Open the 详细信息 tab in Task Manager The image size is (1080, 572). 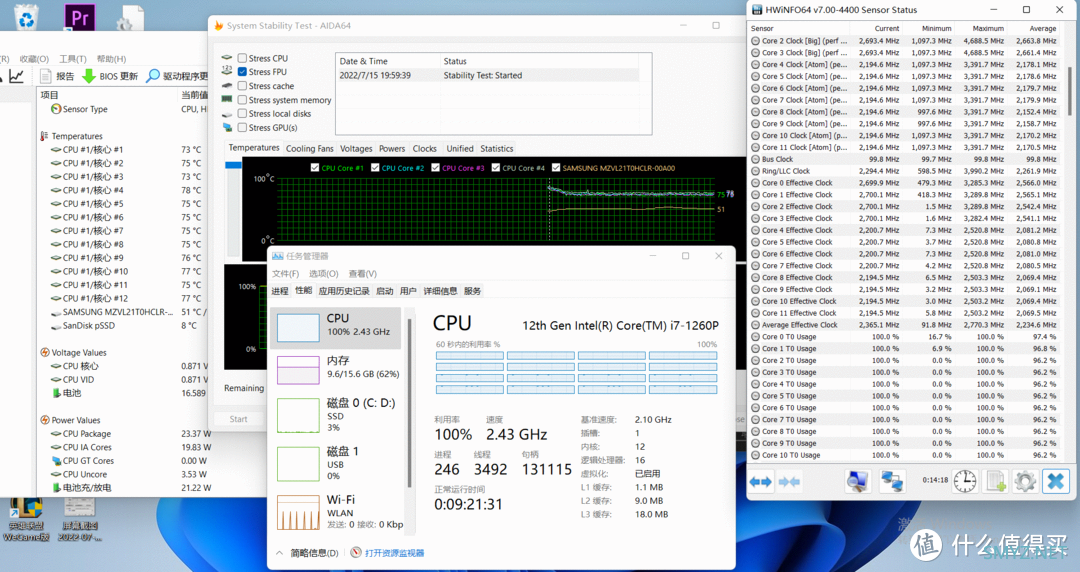tap(440, 291)
